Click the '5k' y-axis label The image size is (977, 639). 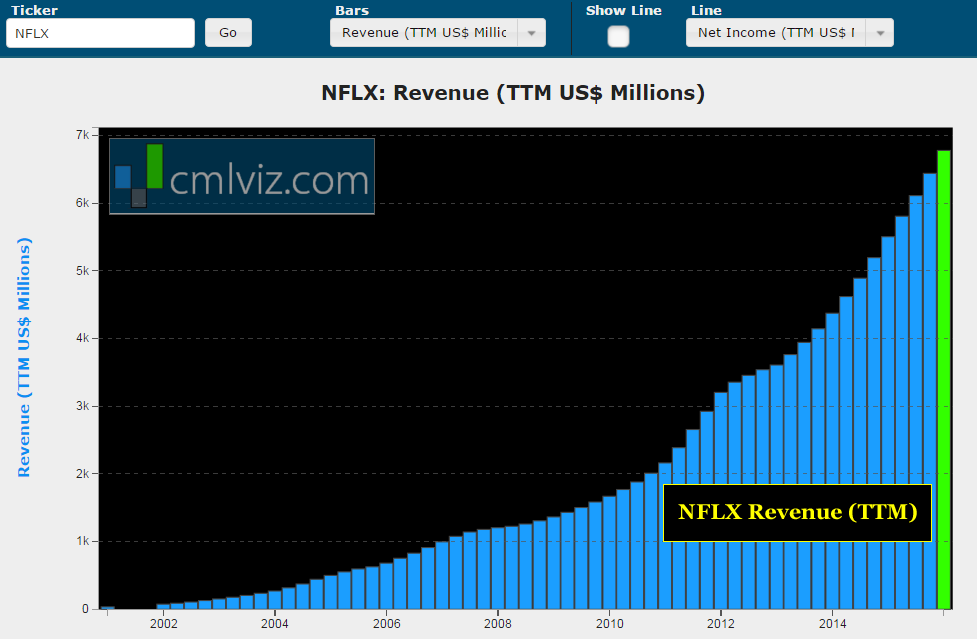(x=82, y=271)
